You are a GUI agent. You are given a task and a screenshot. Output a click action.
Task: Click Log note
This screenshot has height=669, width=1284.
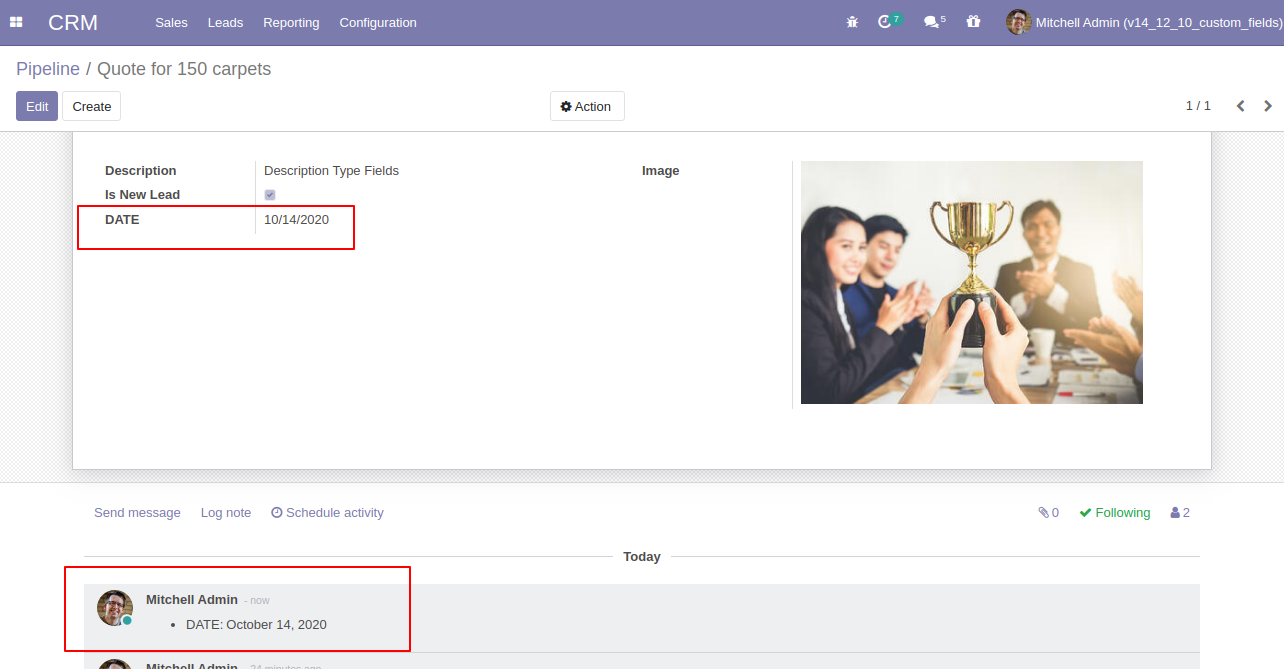point(226,513)
